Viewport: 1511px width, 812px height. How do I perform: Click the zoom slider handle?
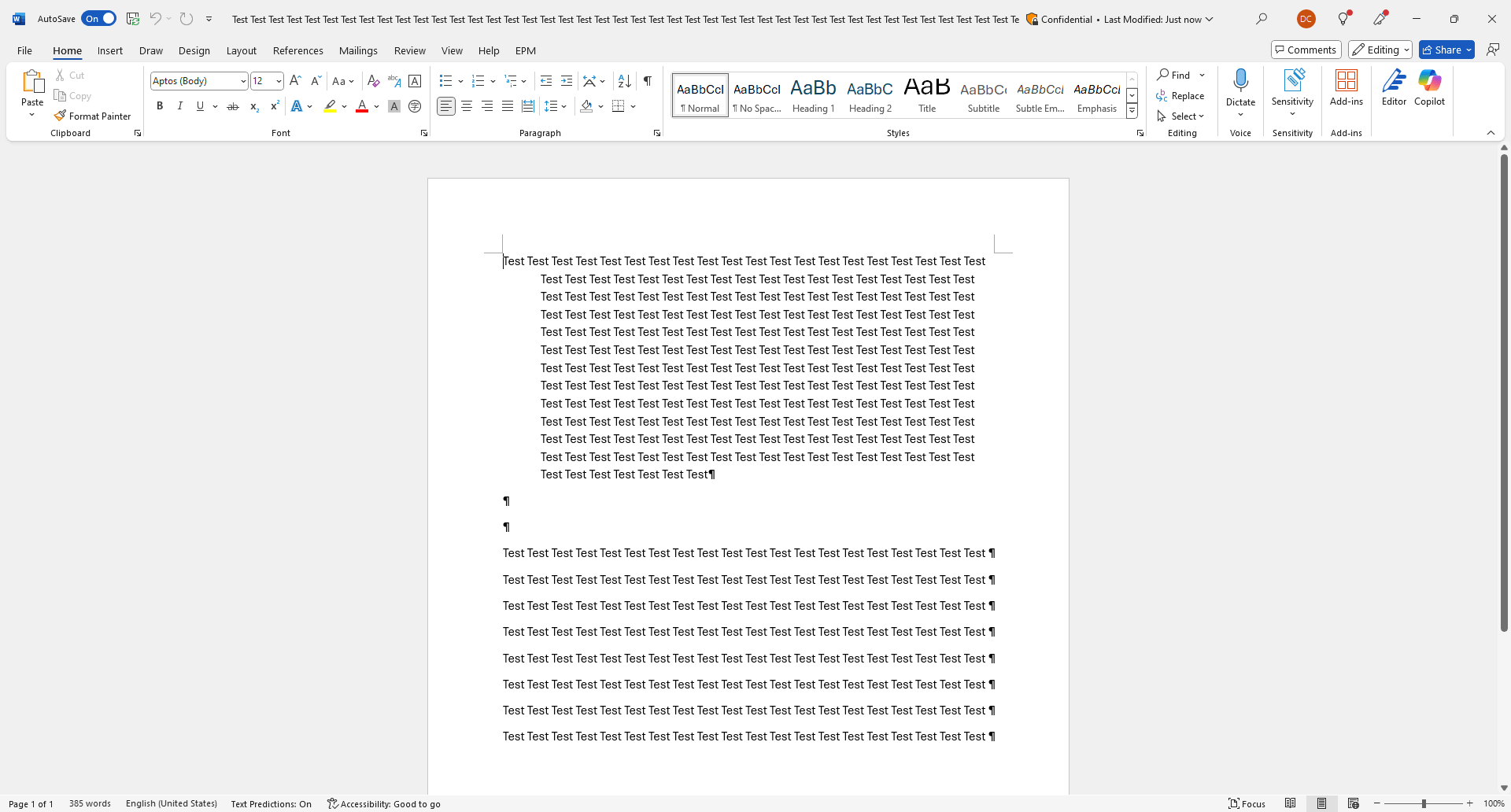pyautogui.click(x=1424, y=803)
